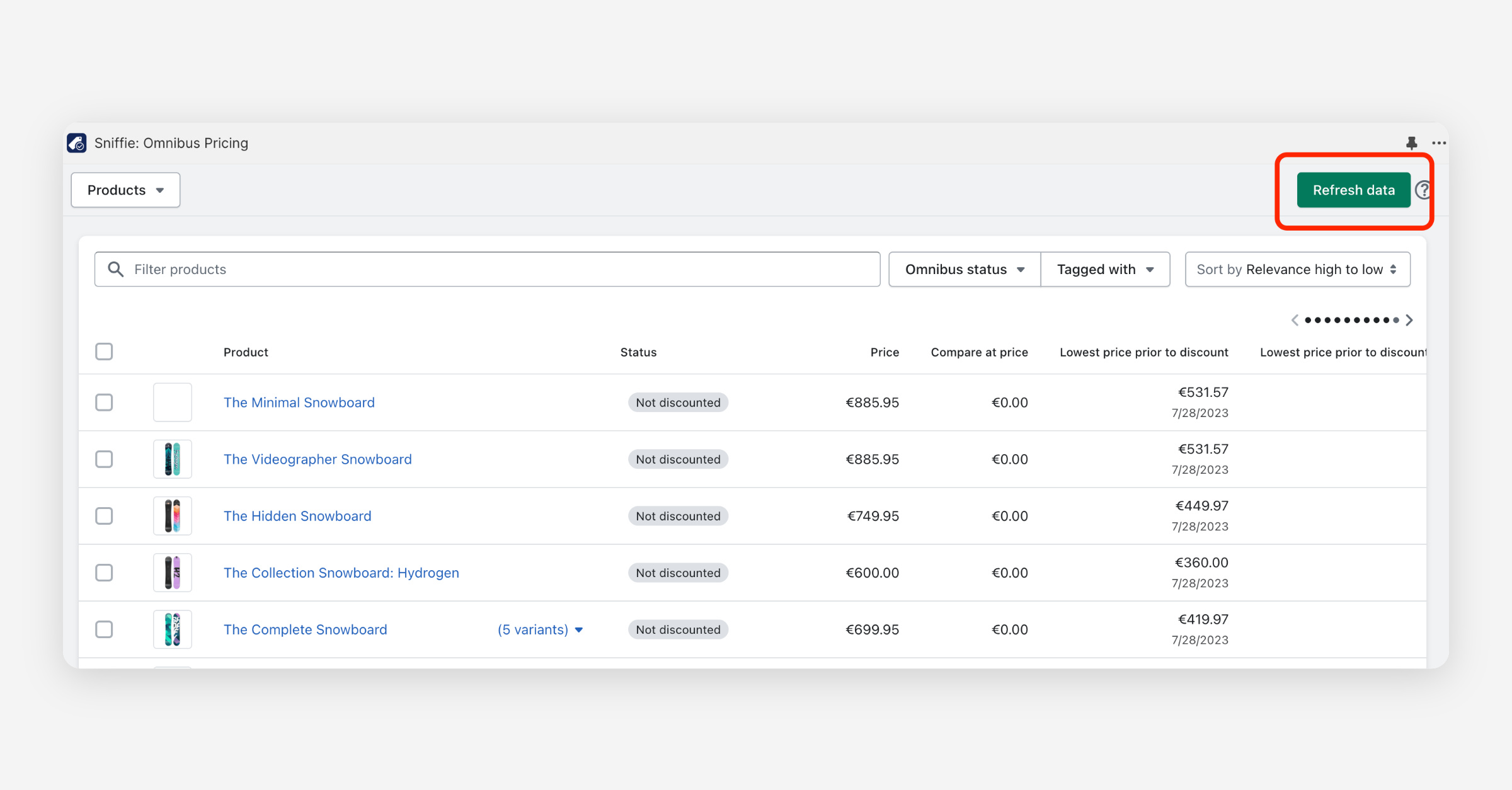The height and width of the screenshot is (790, 1512).
Task: Pin the app using the pin icon
Action: coord(1411,143)
